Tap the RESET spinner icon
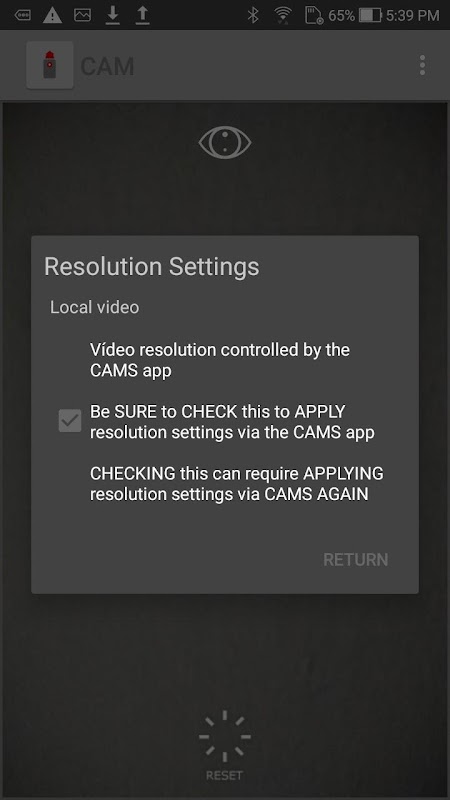 [224, 736]
